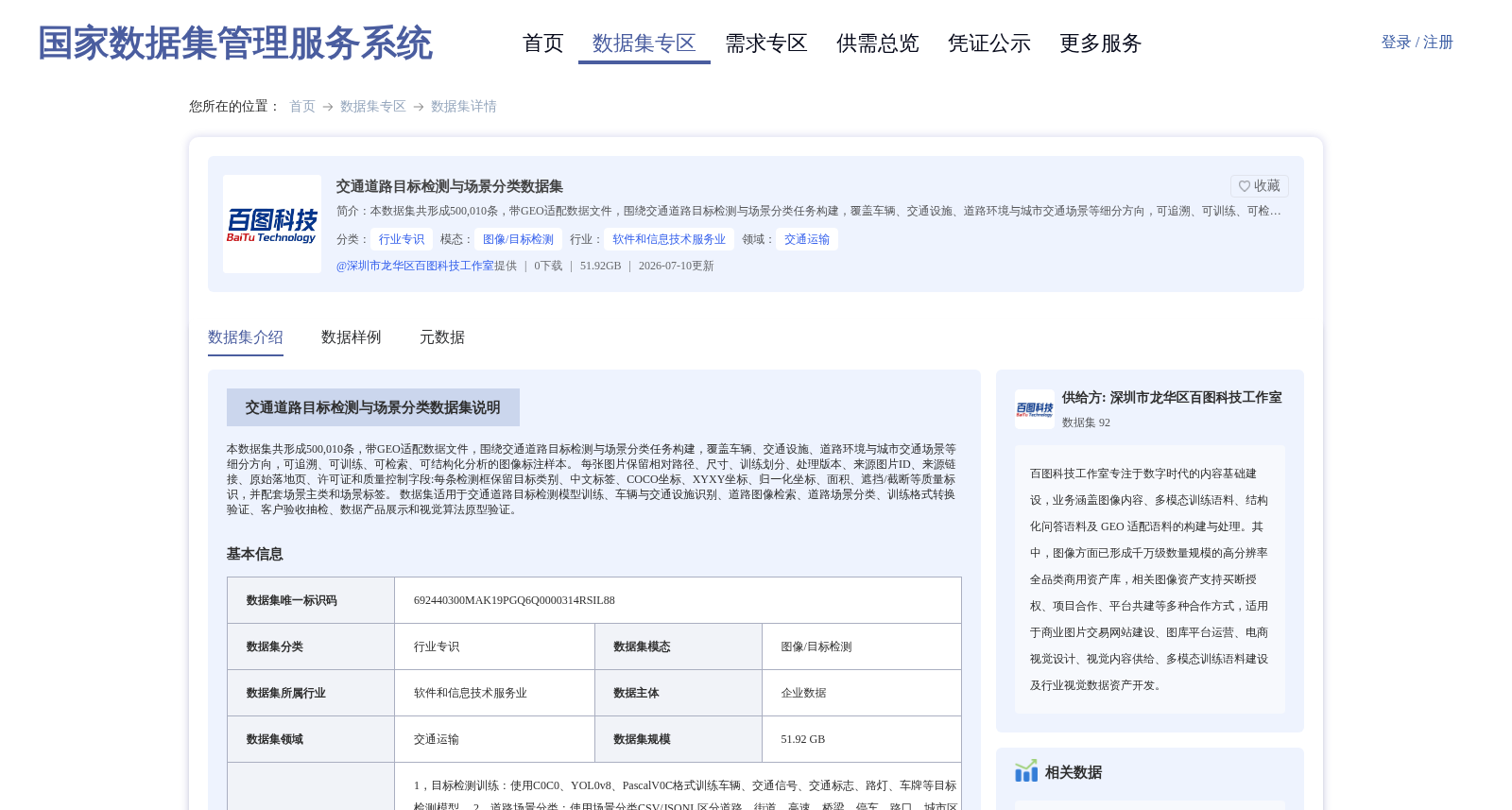This screenshot has width=1512, height=810.
Task: Click the 数据集所属行业 table label cell
Action: (x=311, y=693)
